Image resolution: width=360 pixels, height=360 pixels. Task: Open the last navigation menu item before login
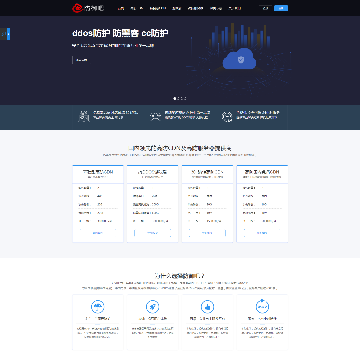235,8
